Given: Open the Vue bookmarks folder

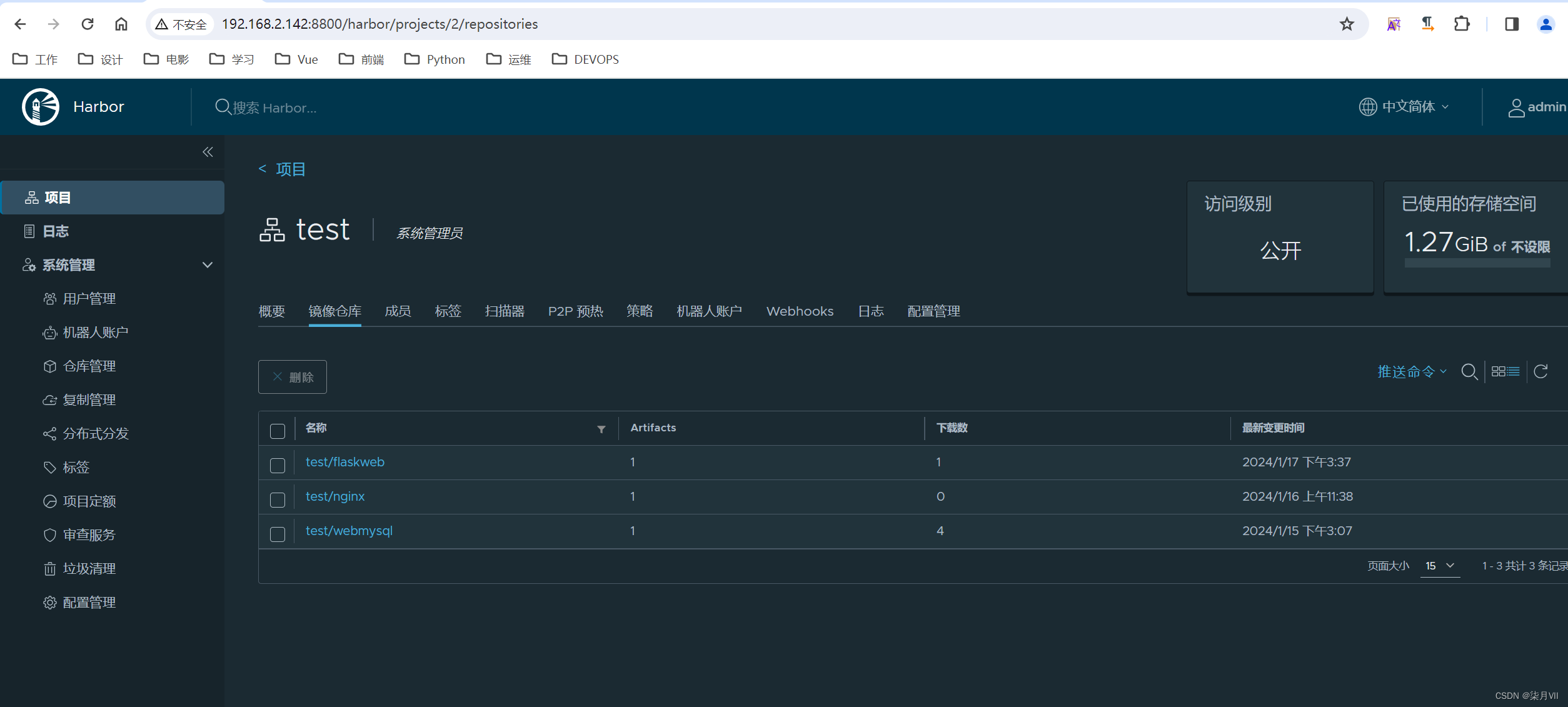Looking at the screenshot, I should coord(296,59).
